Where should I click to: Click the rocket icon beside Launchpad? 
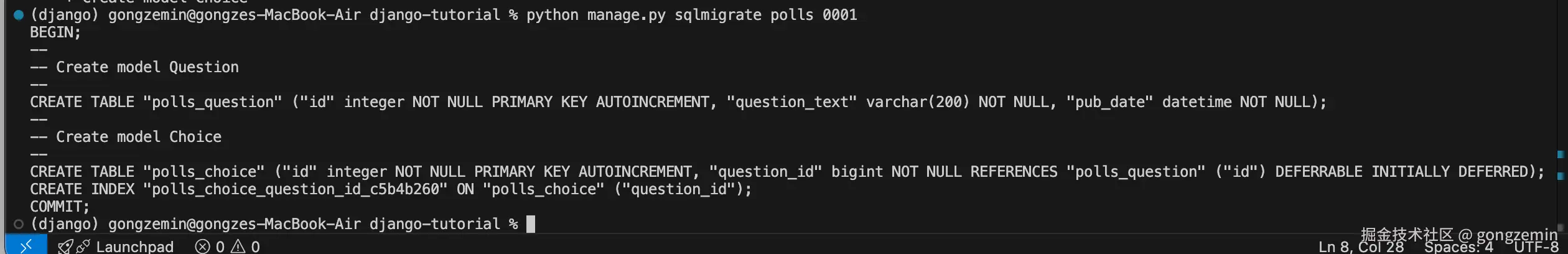(65, 247)
